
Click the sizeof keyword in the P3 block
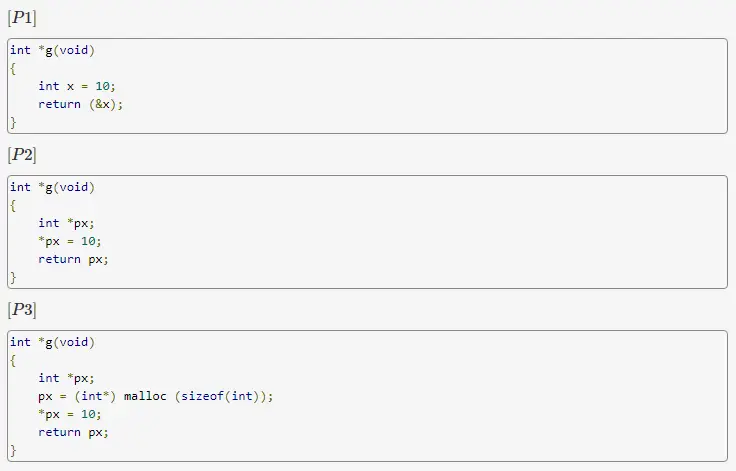tap(202, 396)
